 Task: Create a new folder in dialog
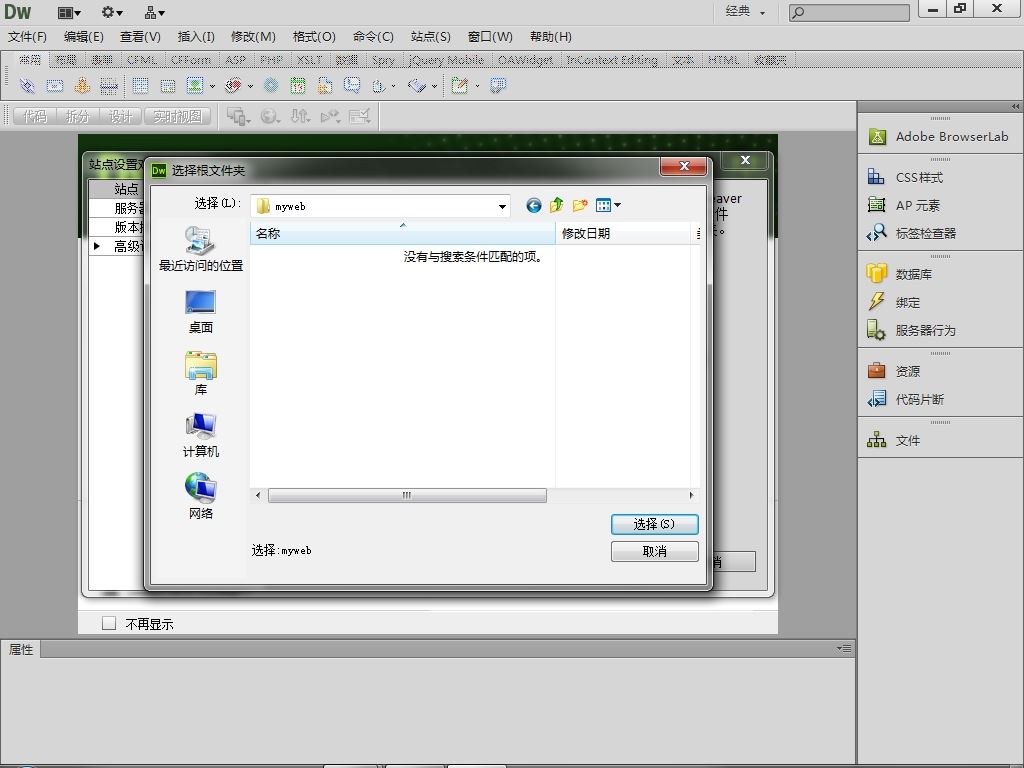click(580, 206)
